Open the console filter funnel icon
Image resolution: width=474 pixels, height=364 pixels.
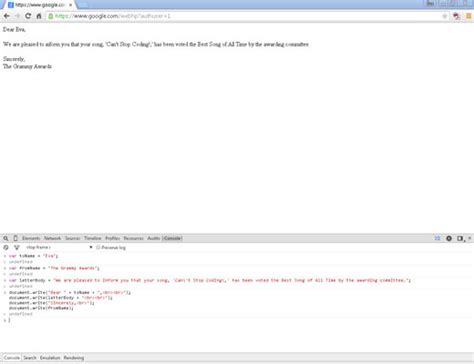(x=17, y=248)
